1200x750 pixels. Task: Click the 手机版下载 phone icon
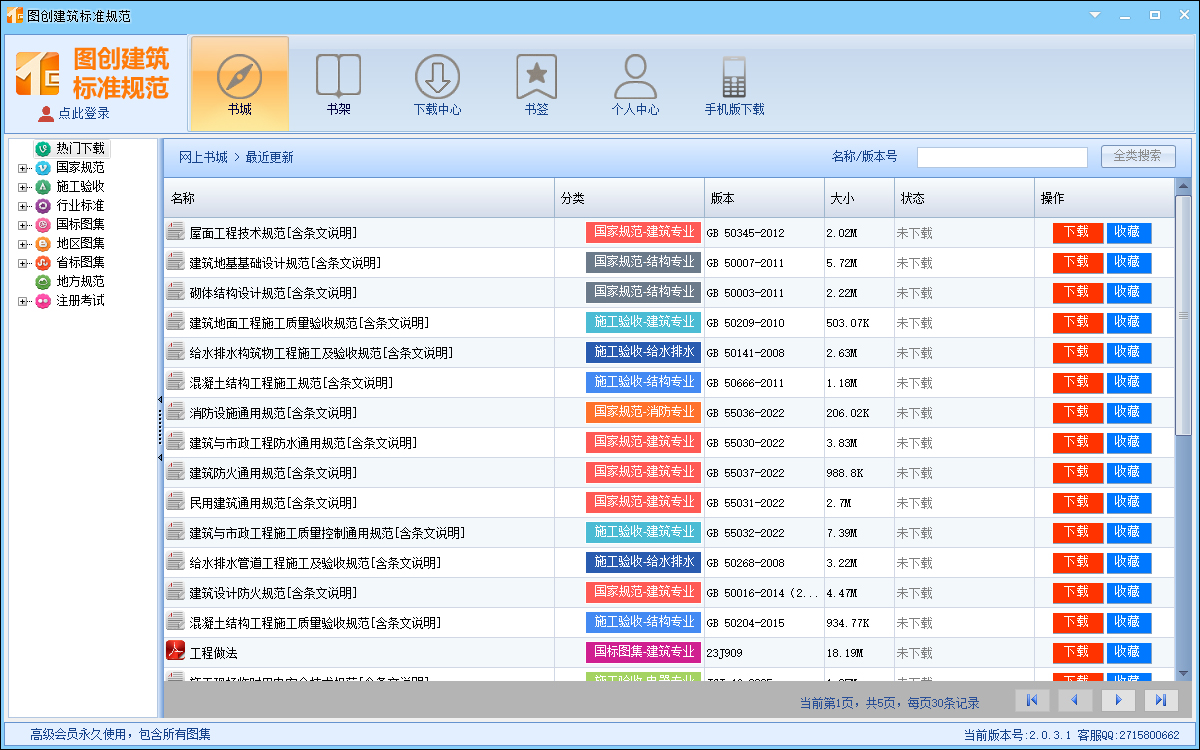pyautogui.click(x=734, y=77)
